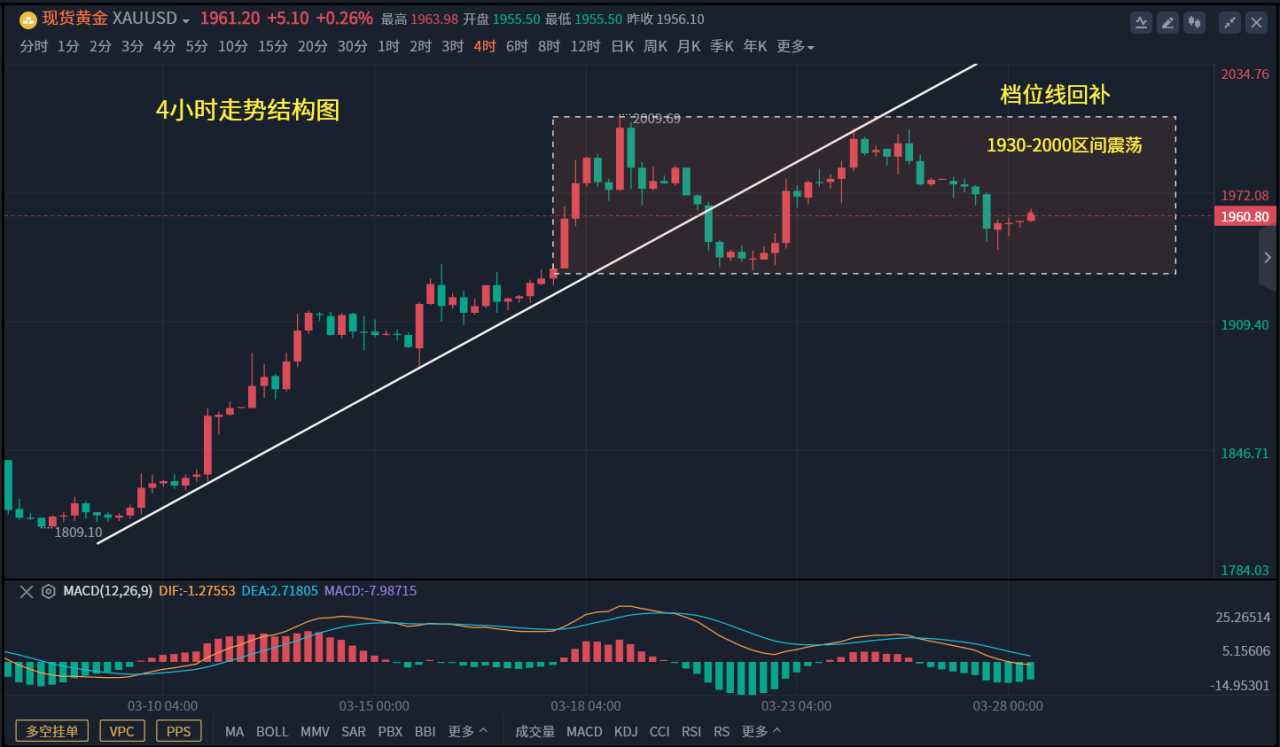
Task: Expand the 更多 timeframe dropdown
Action: click(x=795, y=46)
